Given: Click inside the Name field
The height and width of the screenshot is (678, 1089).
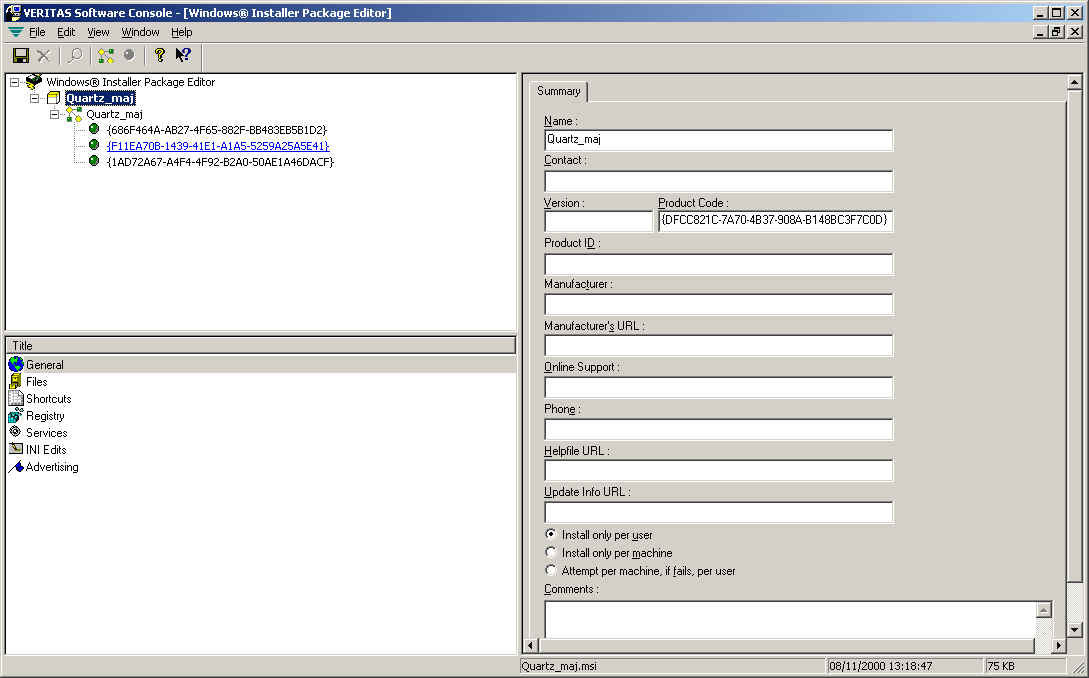Looking at the screenshot, I should 718,140.
